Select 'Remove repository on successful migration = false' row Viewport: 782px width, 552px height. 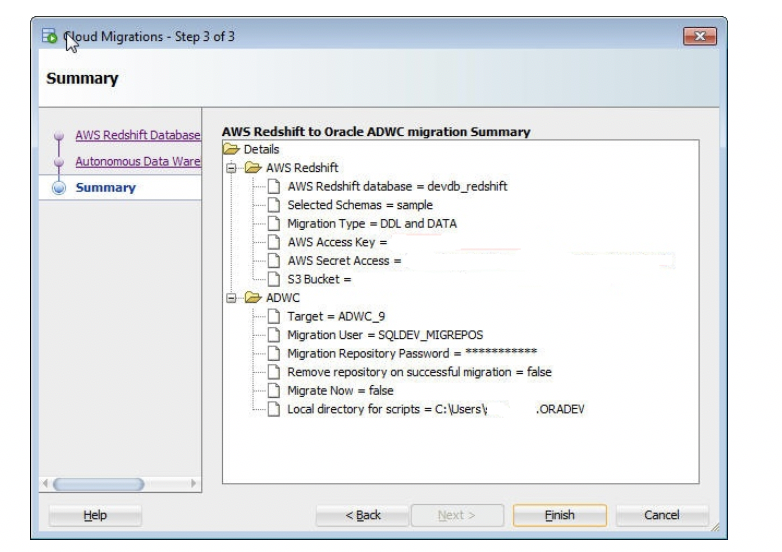click(x=419, y=371)
